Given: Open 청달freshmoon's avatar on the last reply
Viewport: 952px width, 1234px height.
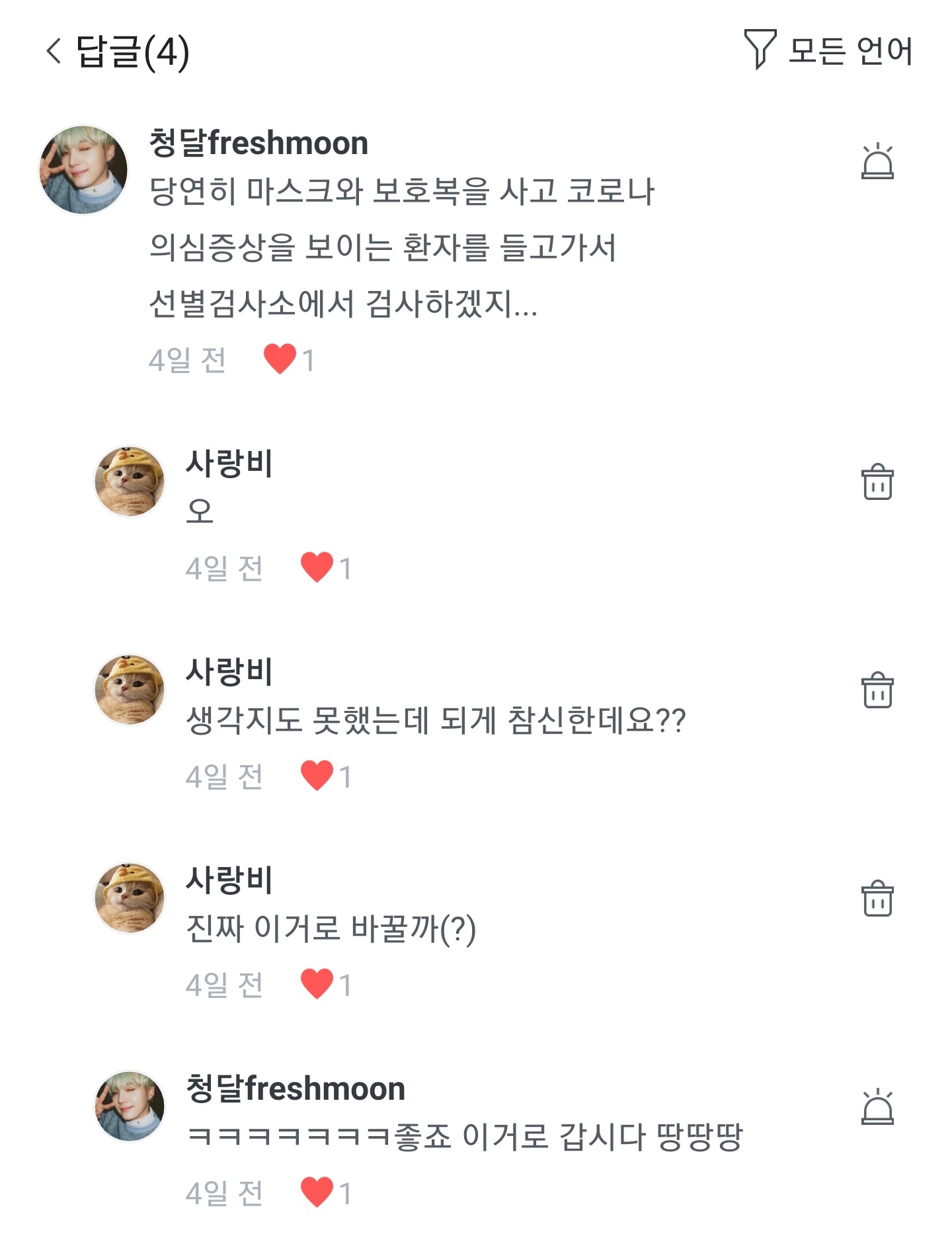Looking at the screenshot, I should click(x=130, y=1106).
